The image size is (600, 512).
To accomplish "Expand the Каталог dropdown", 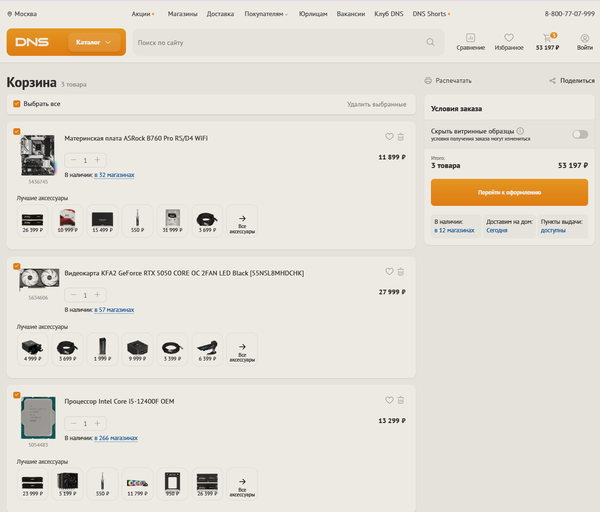I will [x=95, y=42].
